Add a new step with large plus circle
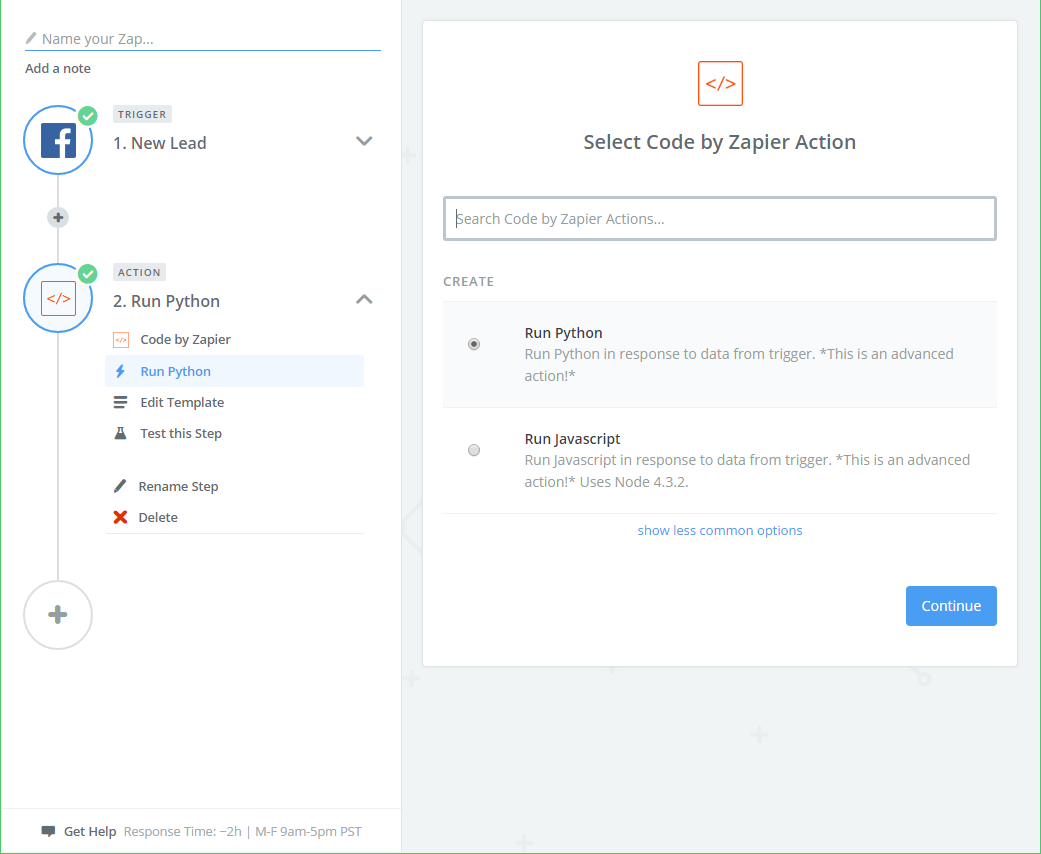The width and height of the screenshot is (1041, 854). pos(58,615)
